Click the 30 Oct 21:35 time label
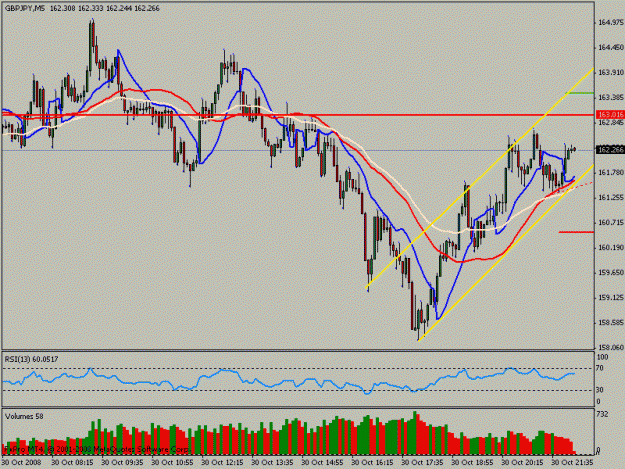 [572, 463]
